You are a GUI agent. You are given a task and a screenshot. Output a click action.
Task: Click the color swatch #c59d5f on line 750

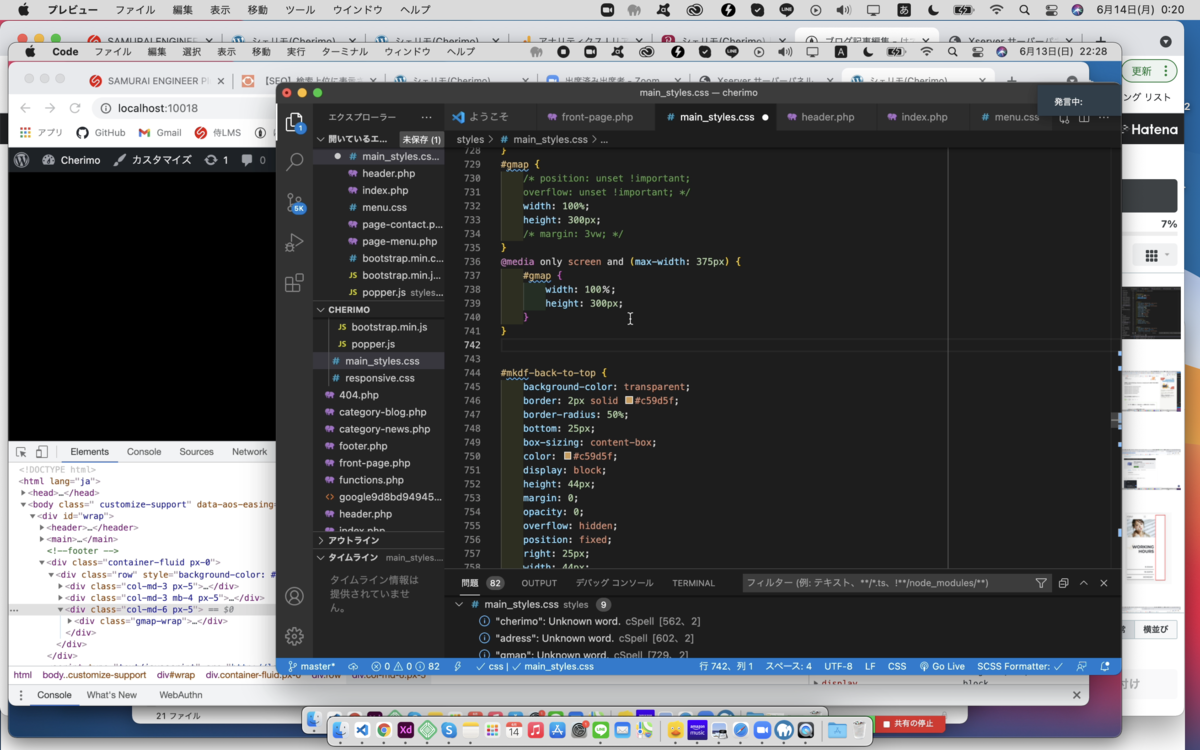567,456
